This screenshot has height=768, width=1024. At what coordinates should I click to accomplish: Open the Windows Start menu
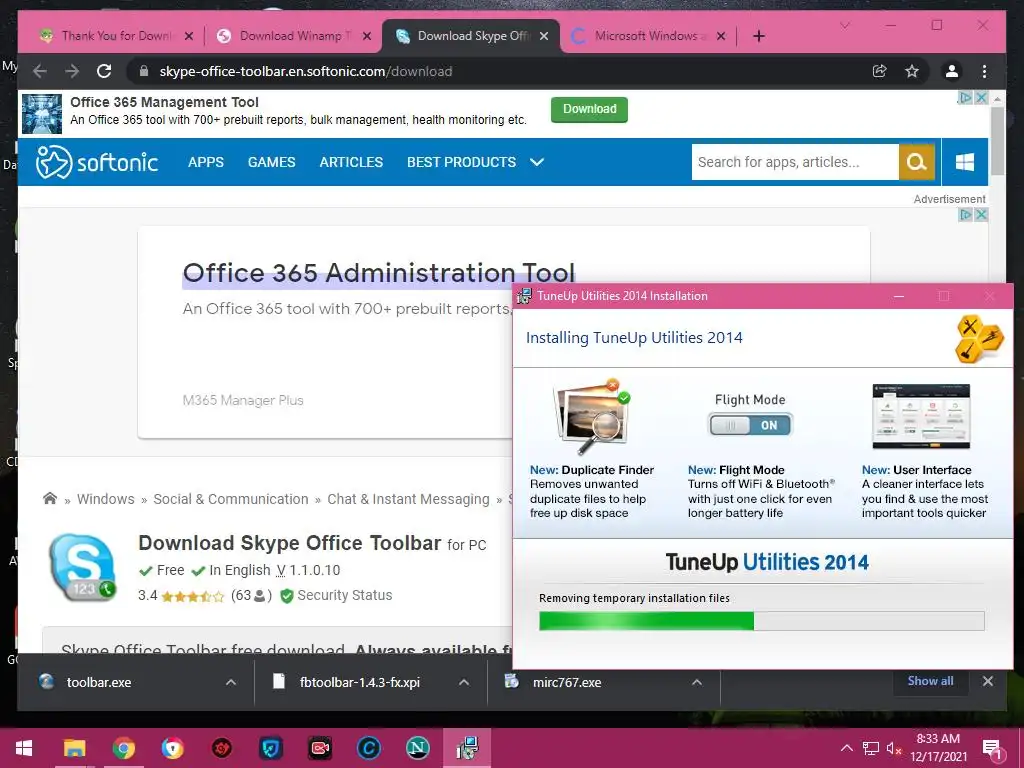[24, 748]
